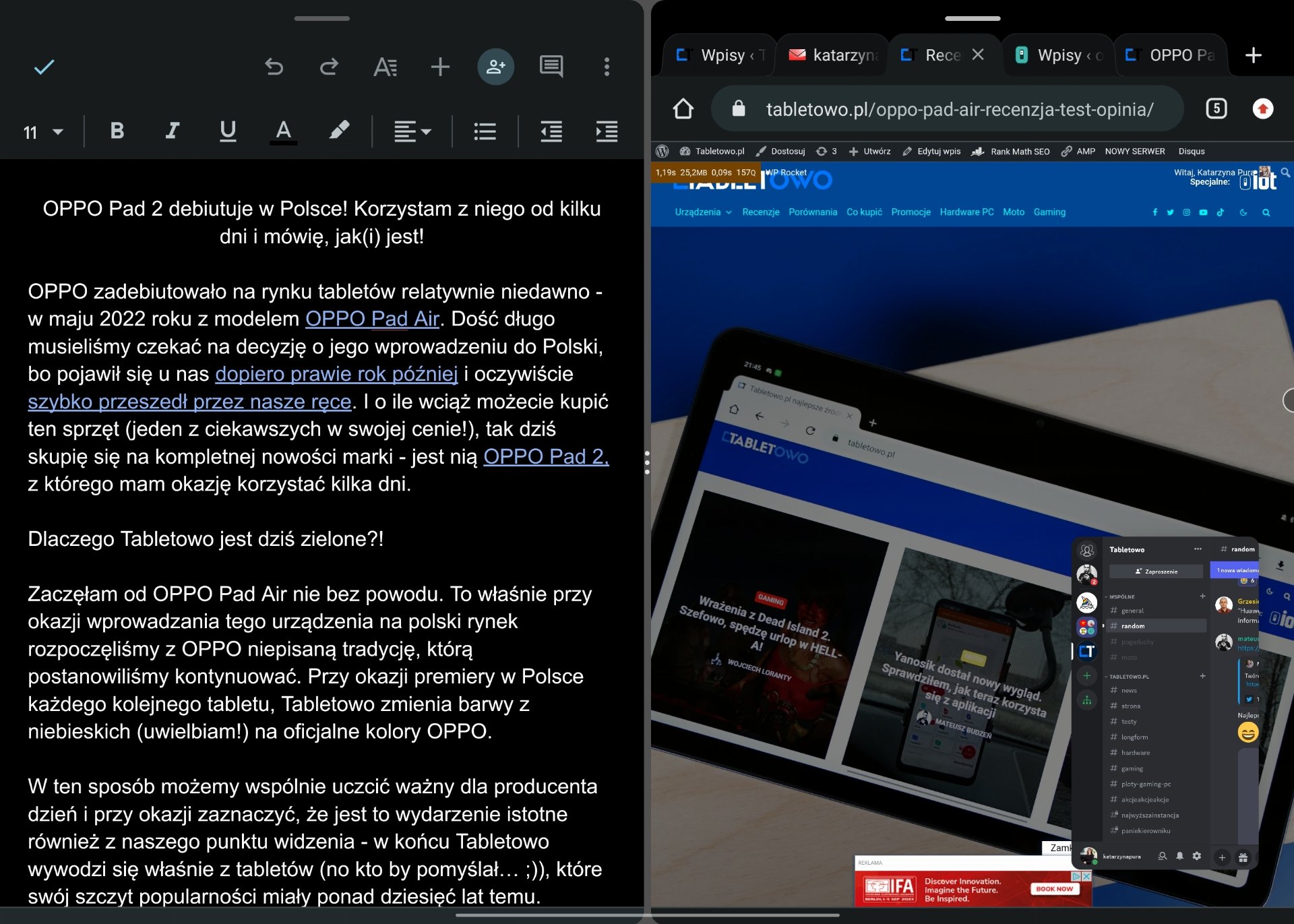Open tab switcher showing 5 tabs
The height and width of the screenshot is (924, 1294).
[1216, 109]
